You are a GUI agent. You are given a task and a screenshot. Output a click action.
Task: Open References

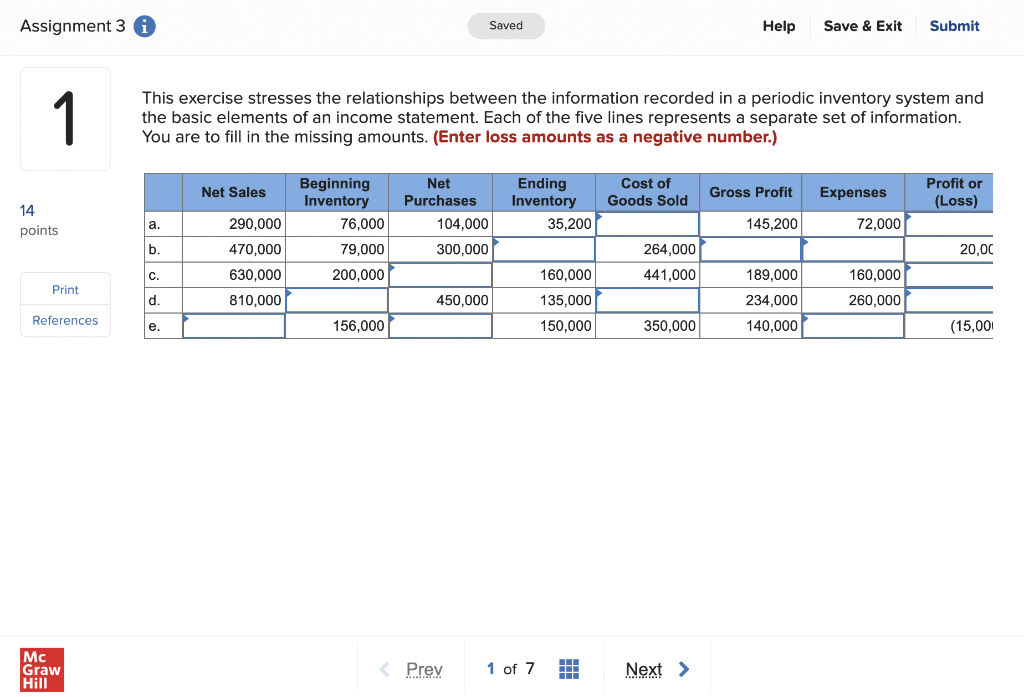65,320
